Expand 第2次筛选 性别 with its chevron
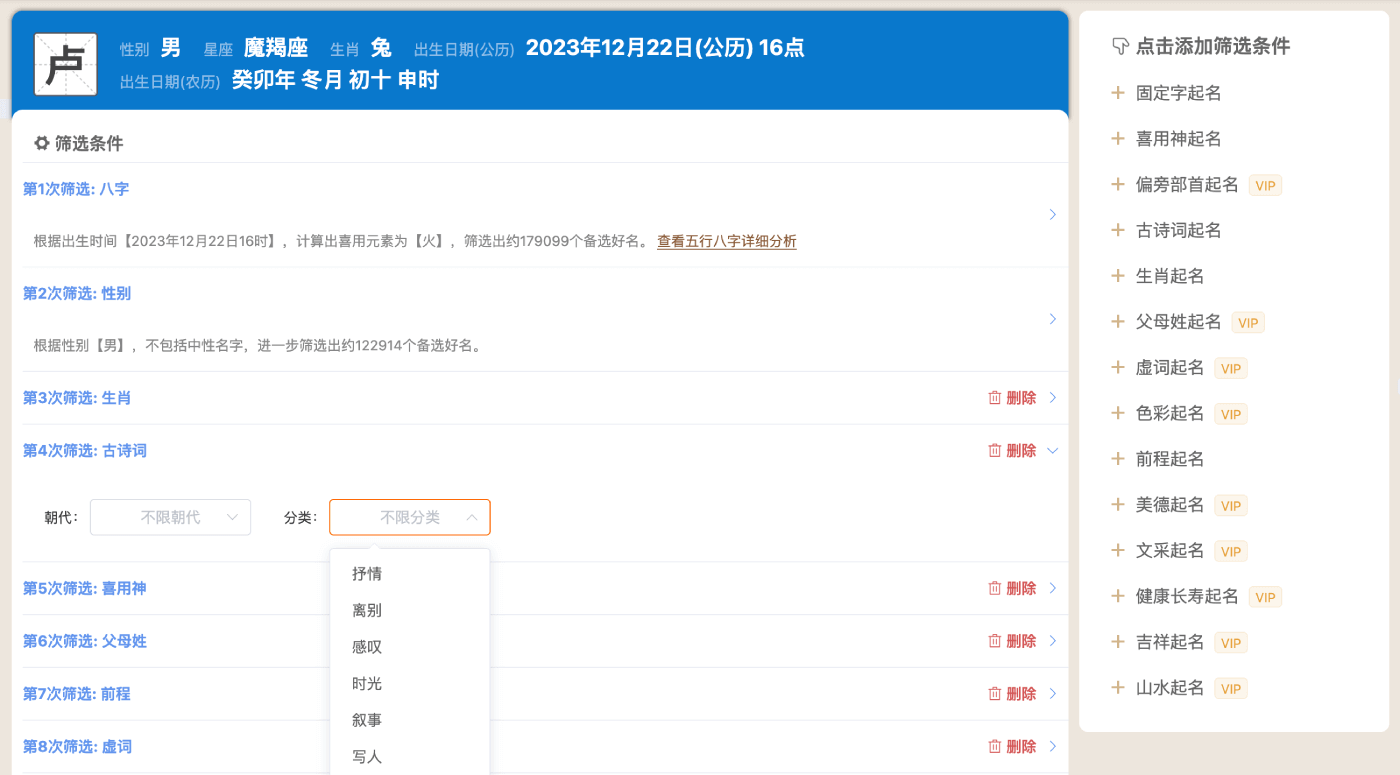 click(x=1052, y=319)
